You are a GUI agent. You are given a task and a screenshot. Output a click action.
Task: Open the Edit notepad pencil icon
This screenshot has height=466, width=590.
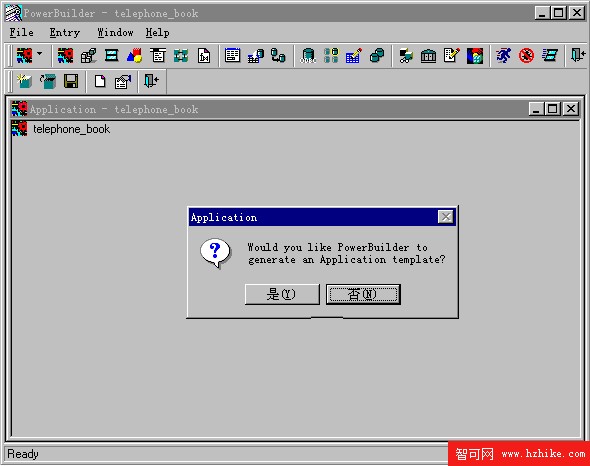pos(452,56)
